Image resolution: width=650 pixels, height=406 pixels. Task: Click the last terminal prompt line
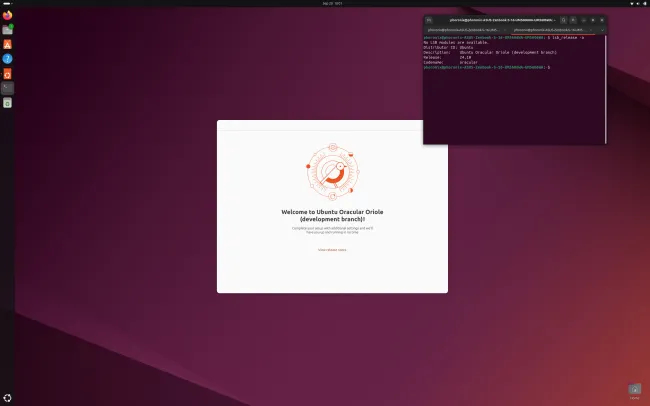pyautogui.click(x=487, y=67)
